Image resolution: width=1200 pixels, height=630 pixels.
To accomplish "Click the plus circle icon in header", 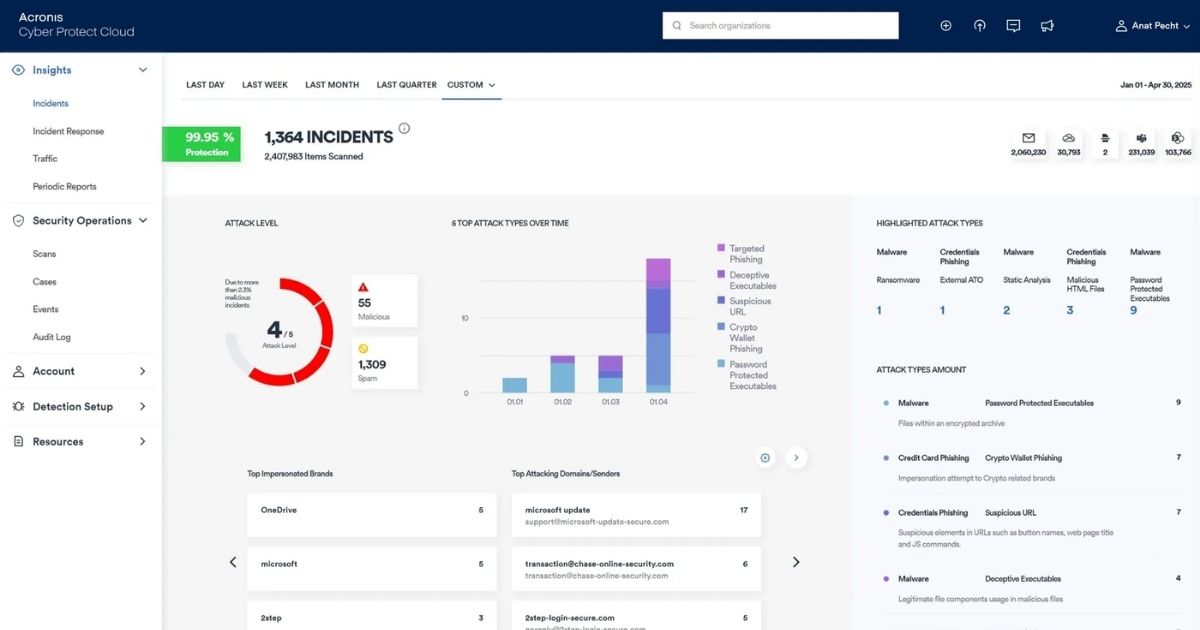I will tap(946, 26).
